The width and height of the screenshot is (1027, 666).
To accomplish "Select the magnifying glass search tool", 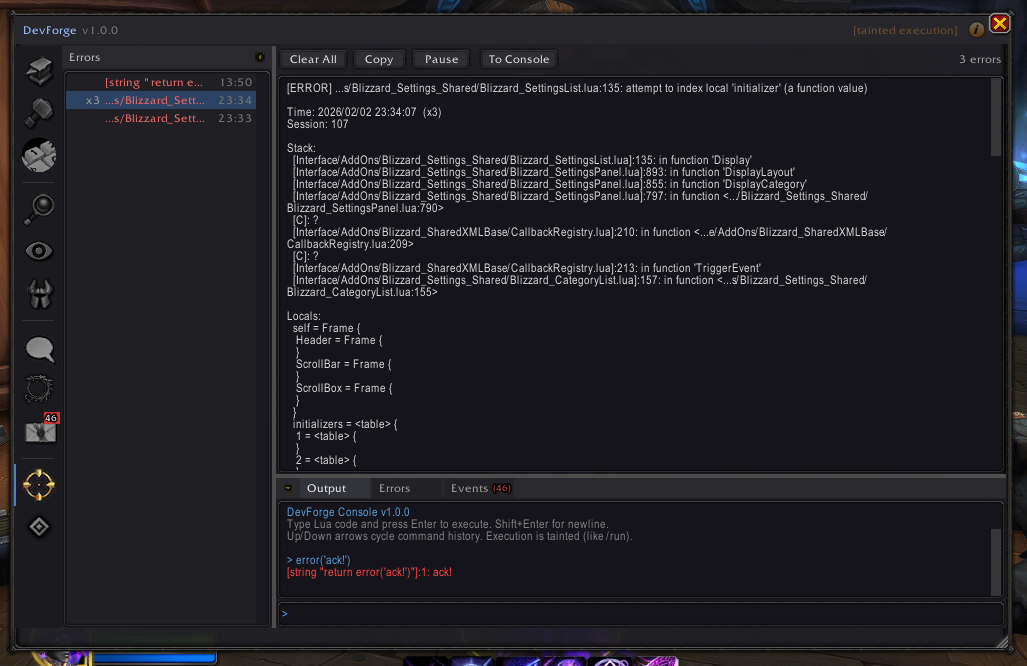I will coord(39,209).
